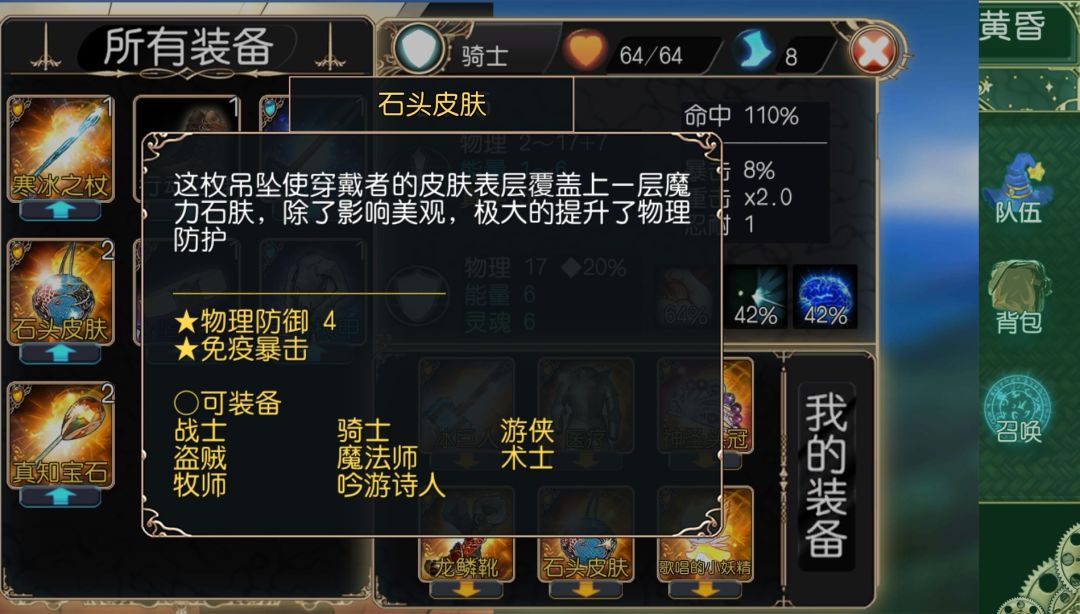
Task: Click the 石头皮肤 tooltip title
Action: pyautogui.click(x=432, y=105)
